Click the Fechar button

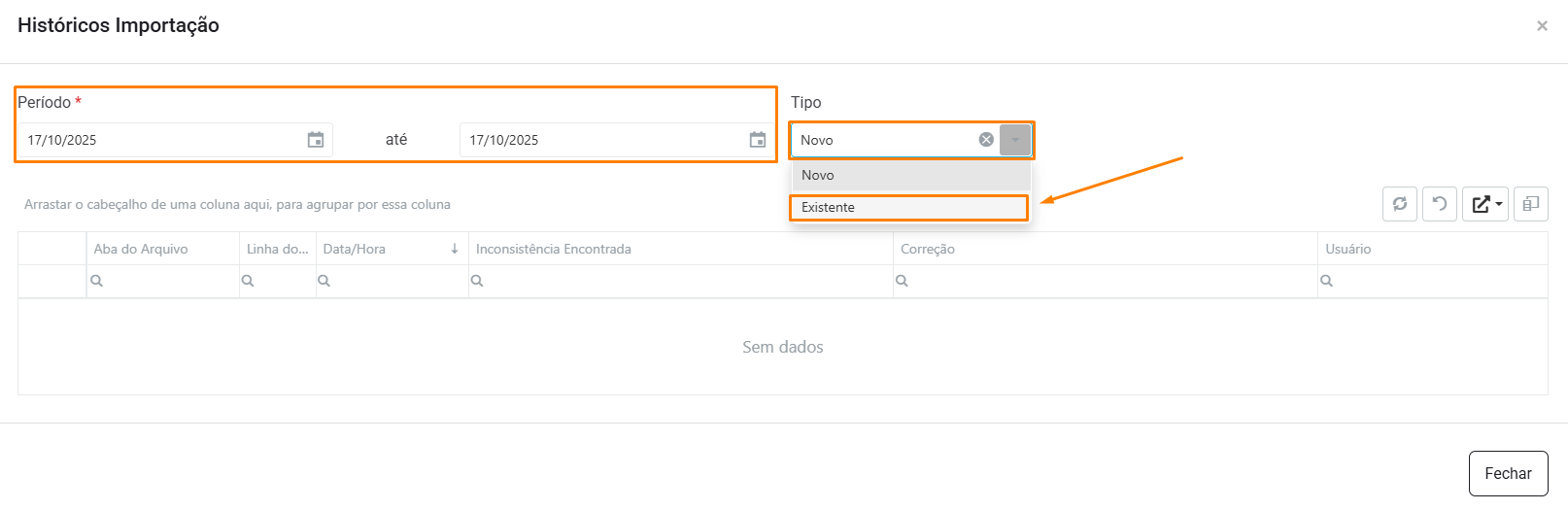tap(1508, 473)
